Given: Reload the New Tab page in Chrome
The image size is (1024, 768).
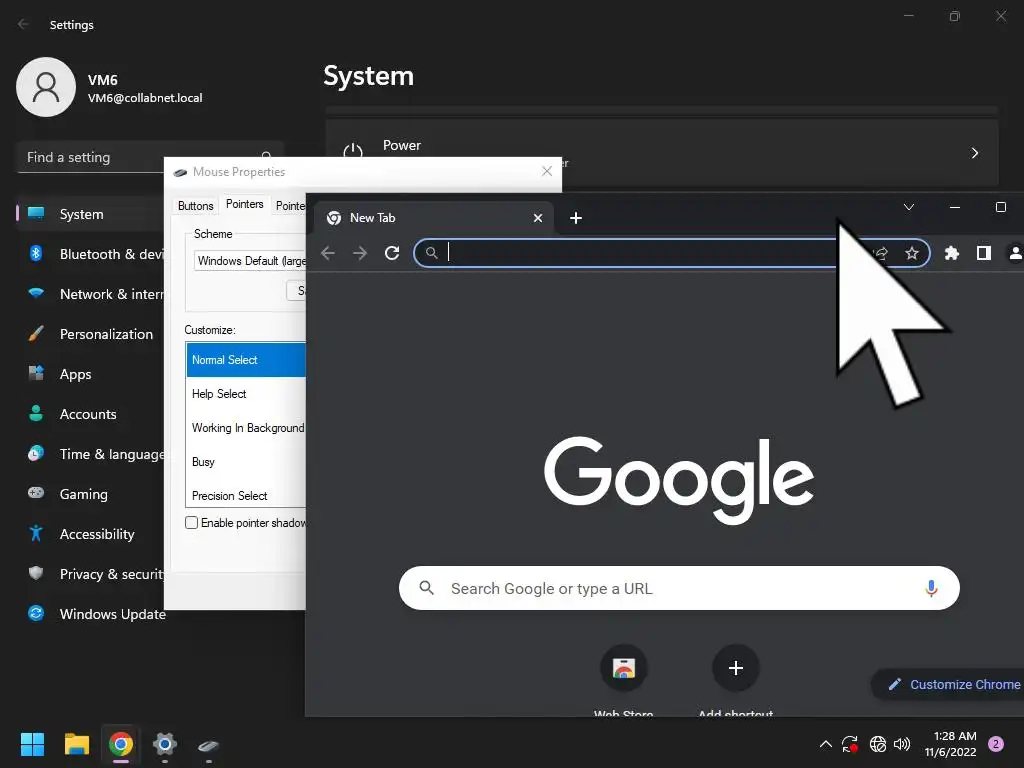Looking at the screenshot, I should (x=392, y=253).
